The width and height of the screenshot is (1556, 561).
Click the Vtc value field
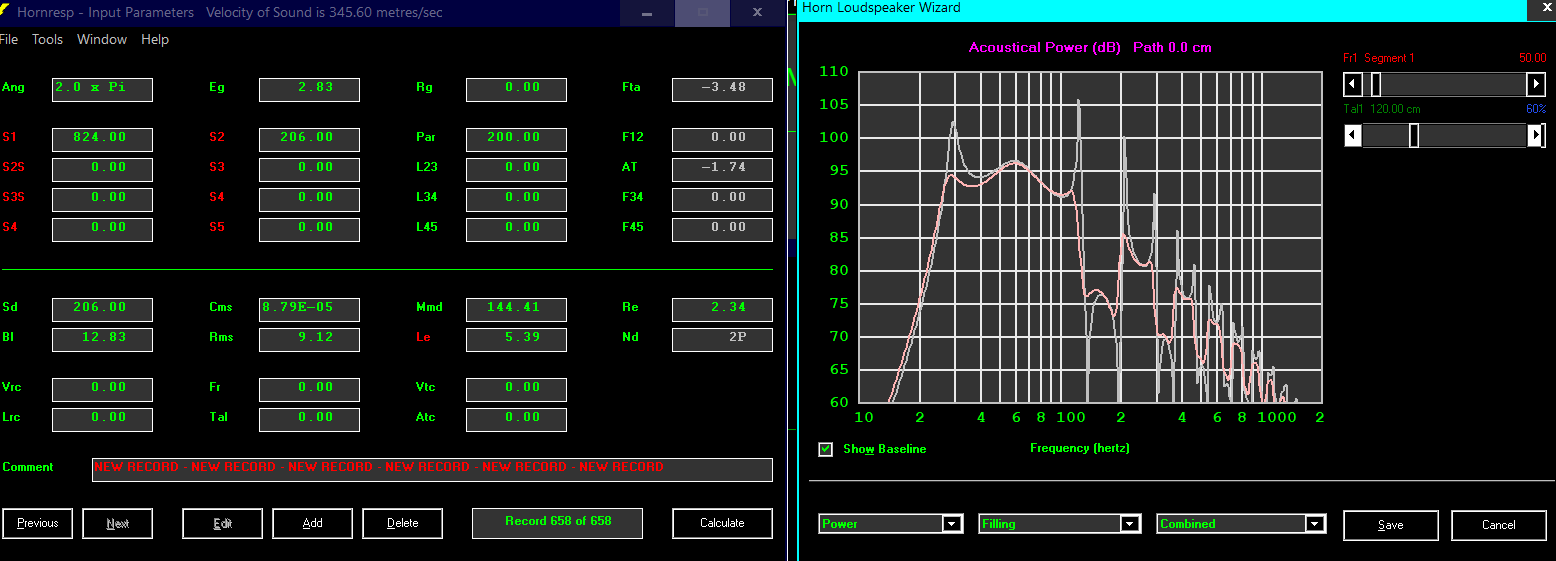pos(516,389)
